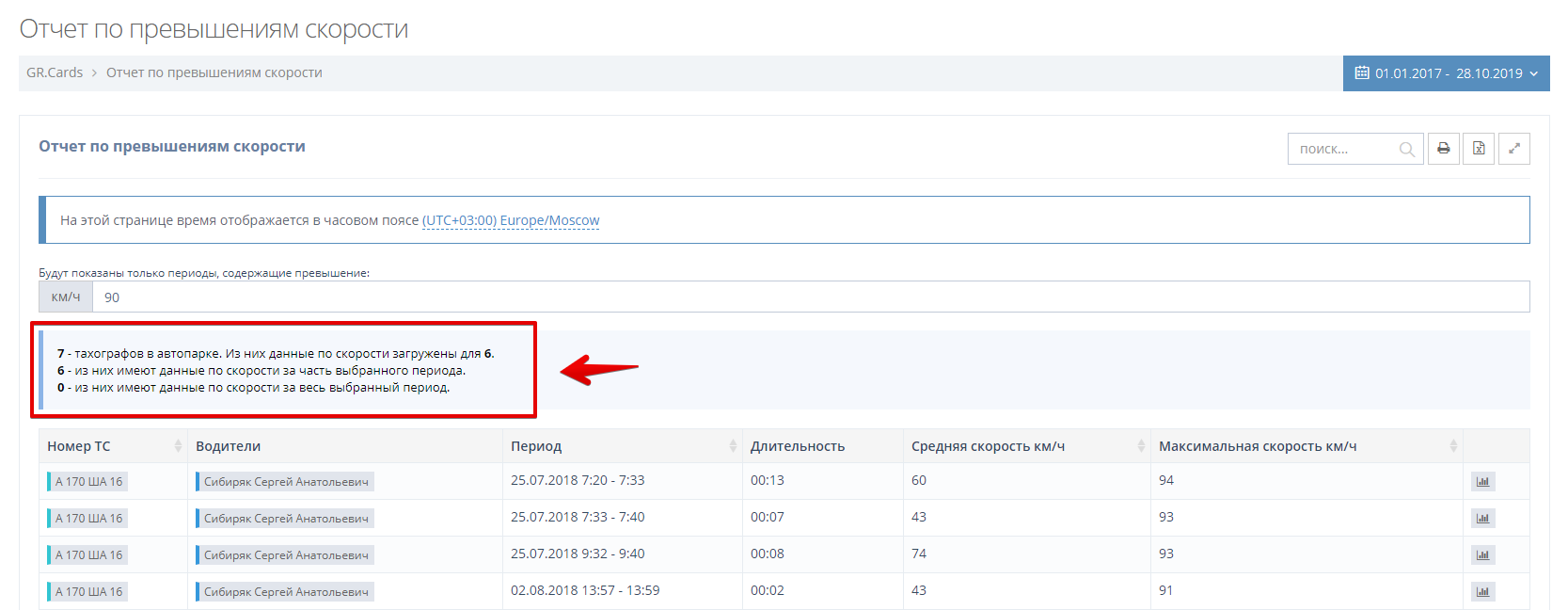The height and width of the screenshot is (610, 1568).
Task: Select vehicle tag А 170 ША 16 in first row
Action: coord(88,482)
